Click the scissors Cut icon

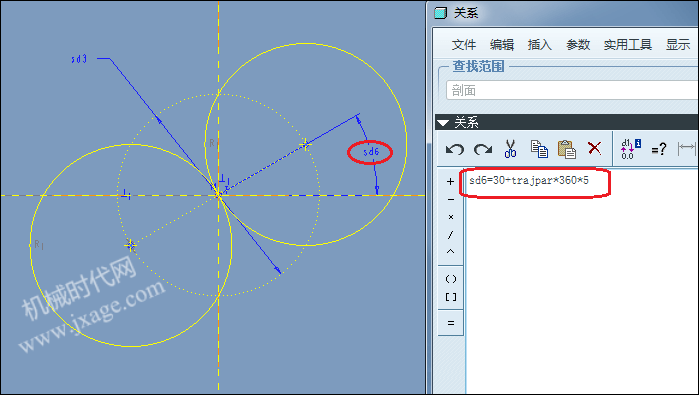click(x=510, y=149)
